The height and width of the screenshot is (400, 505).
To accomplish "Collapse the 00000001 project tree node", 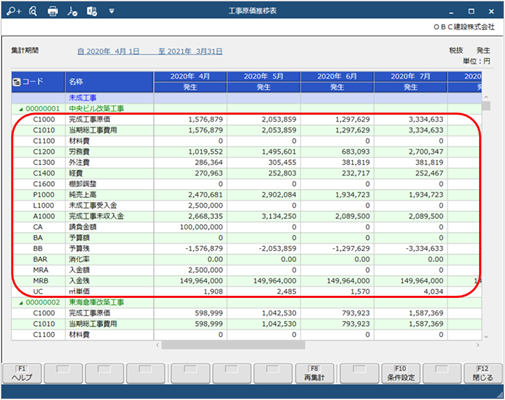I will click(21, 109).
